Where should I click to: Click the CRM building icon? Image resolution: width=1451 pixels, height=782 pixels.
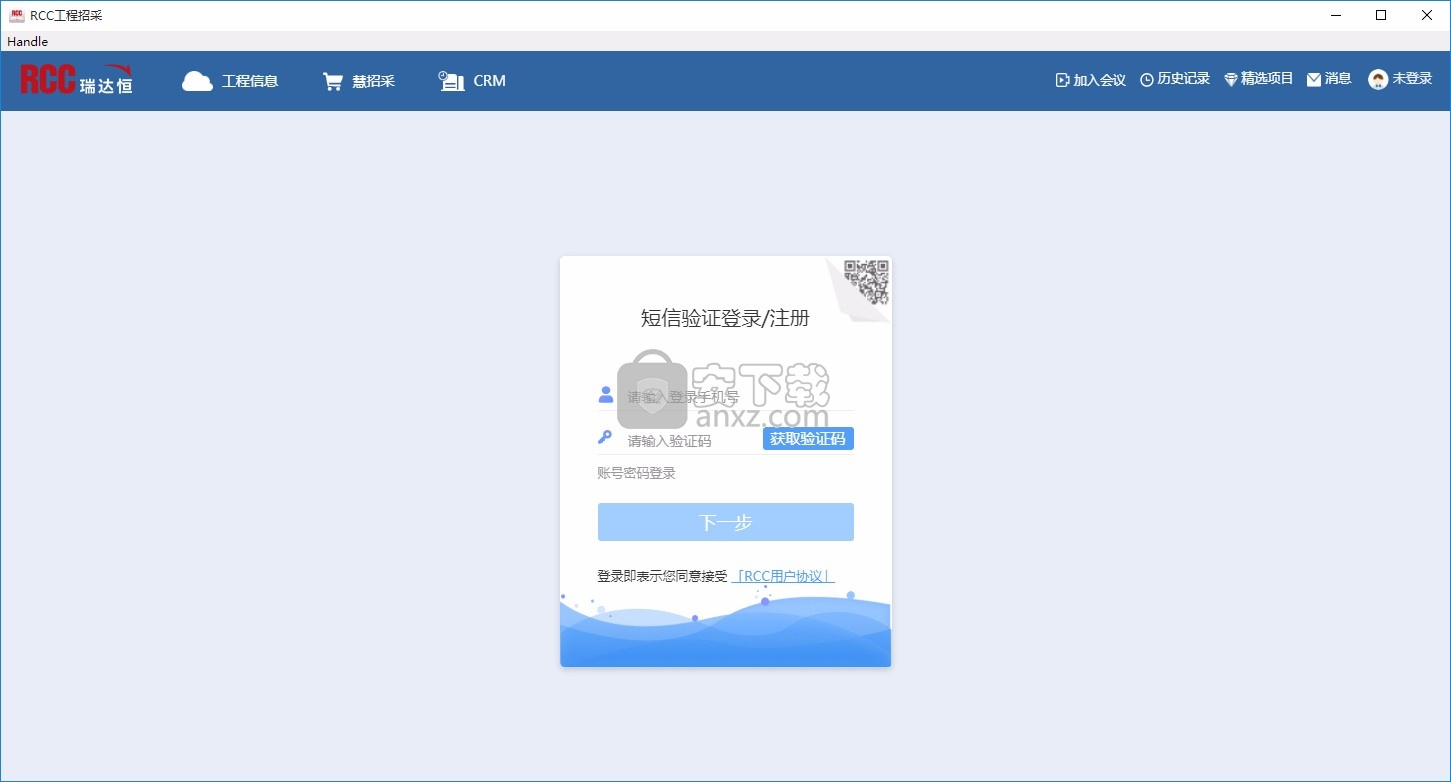[x=452, y=81]
